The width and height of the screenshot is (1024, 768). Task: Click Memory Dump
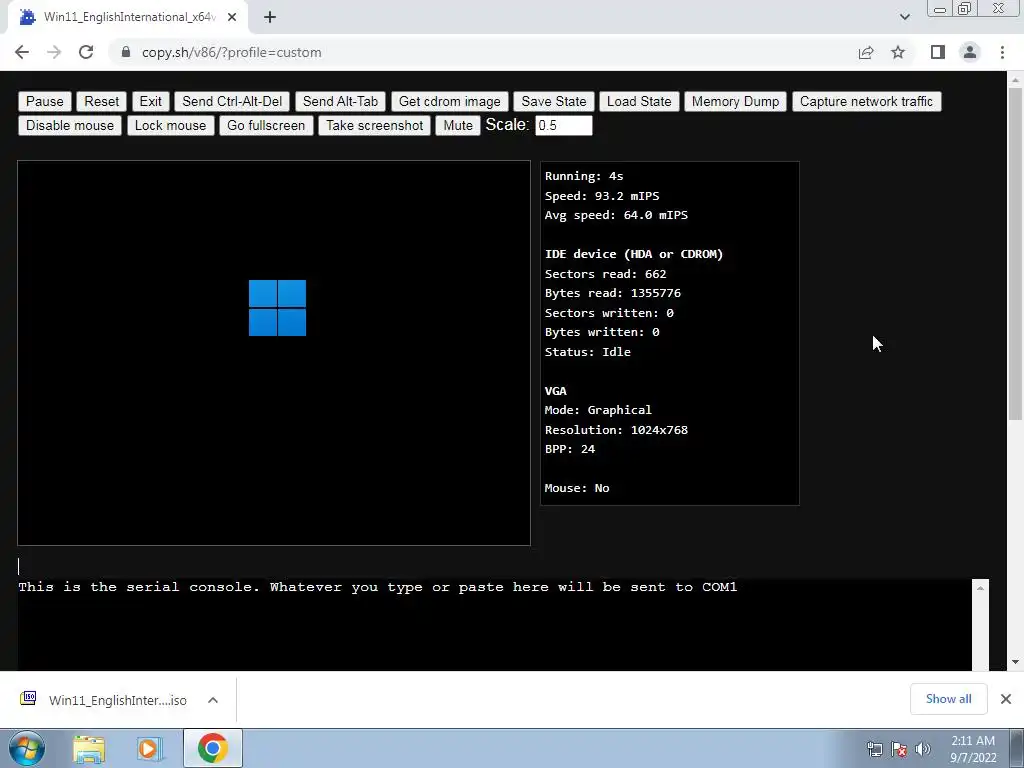(735, 101)
